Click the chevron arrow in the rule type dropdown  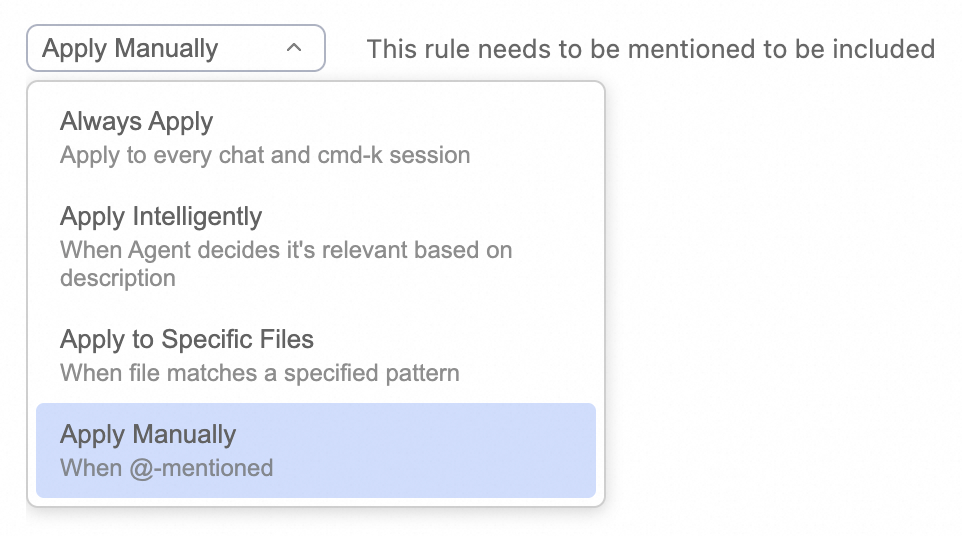click(293, 48)
